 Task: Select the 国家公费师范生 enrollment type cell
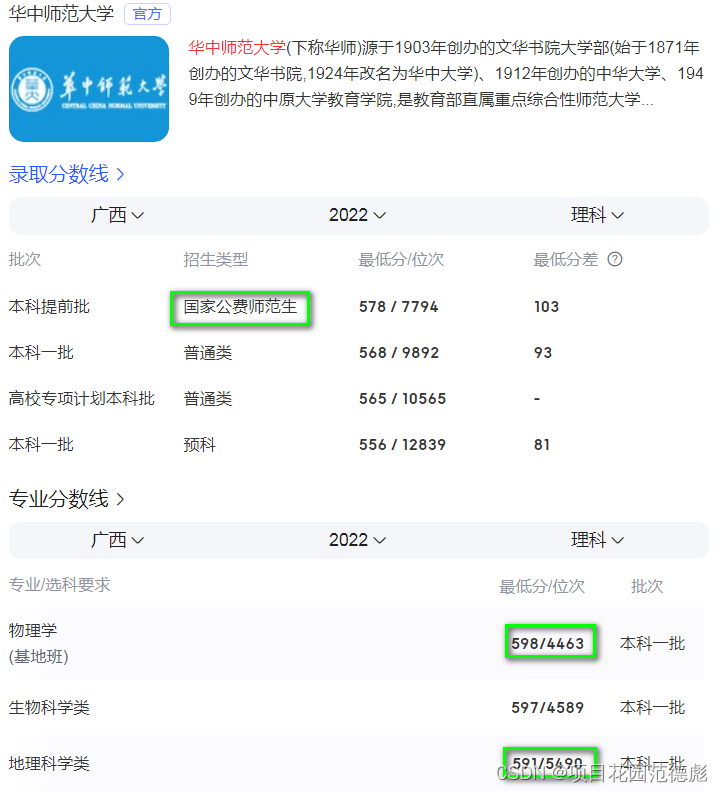[240, 307]
